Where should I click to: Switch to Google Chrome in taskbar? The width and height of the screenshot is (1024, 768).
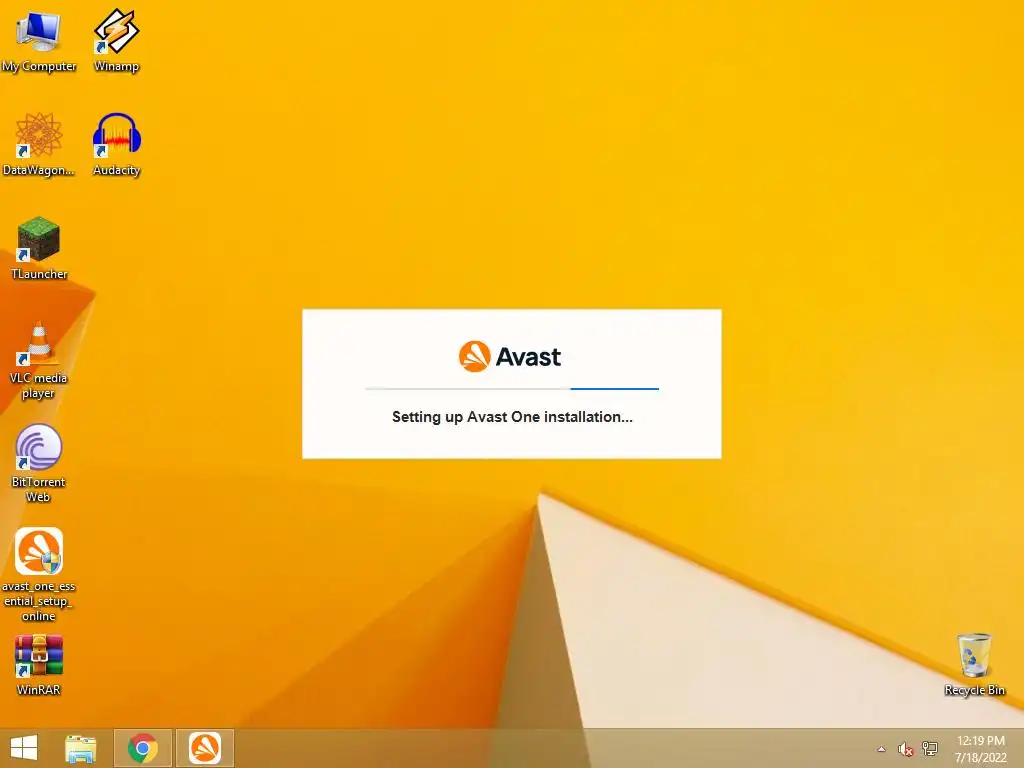[x=143, y=748]
